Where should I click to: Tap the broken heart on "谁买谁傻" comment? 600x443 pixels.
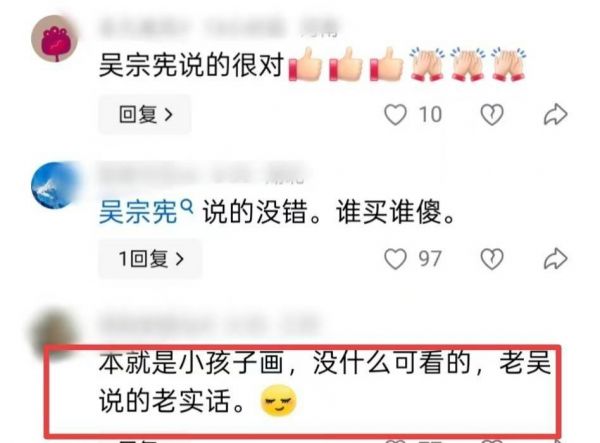(x=492, y=259)
